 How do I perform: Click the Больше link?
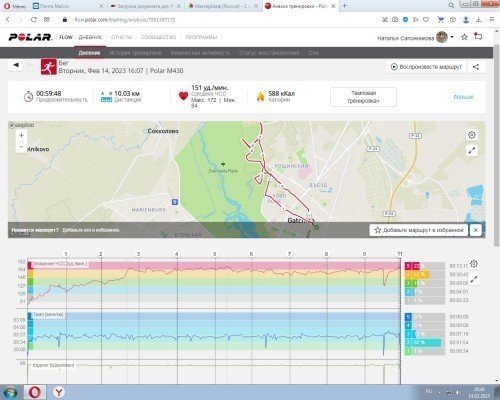pyautogui.click(x=463, y=97)
